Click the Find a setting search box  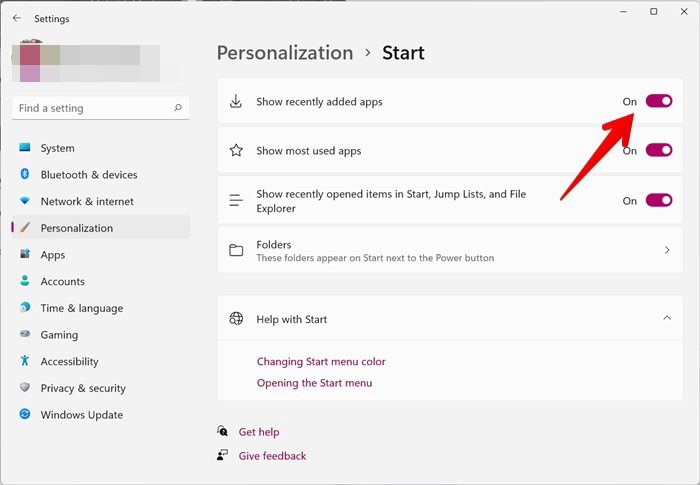click(x=101, y=108)
